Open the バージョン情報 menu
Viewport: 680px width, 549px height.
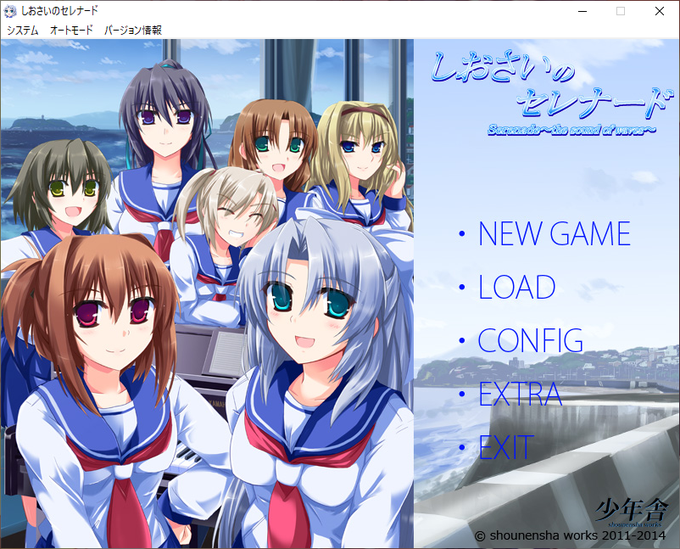point(133,30)
